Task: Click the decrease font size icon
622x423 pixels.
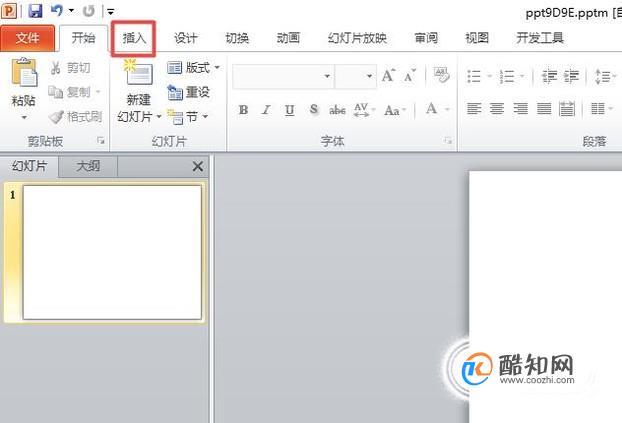Action: pyautogui.click(x=410, y=75)
